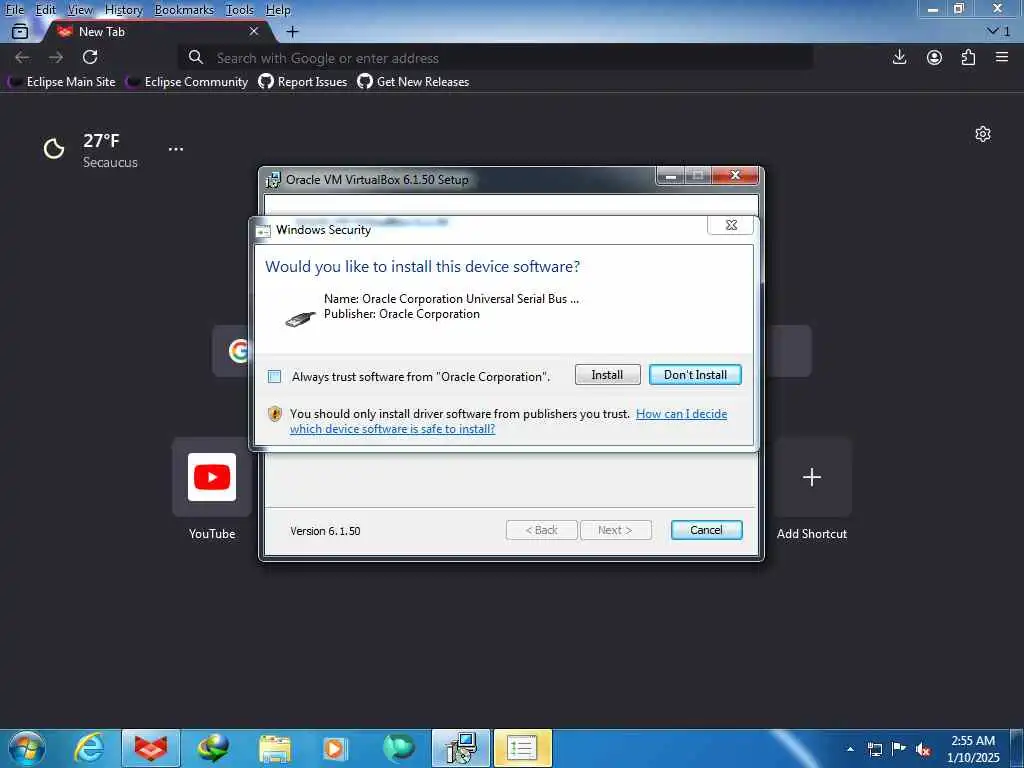1024x768 pixels.
Task: Reload the current page
Action: pos(90,57)
